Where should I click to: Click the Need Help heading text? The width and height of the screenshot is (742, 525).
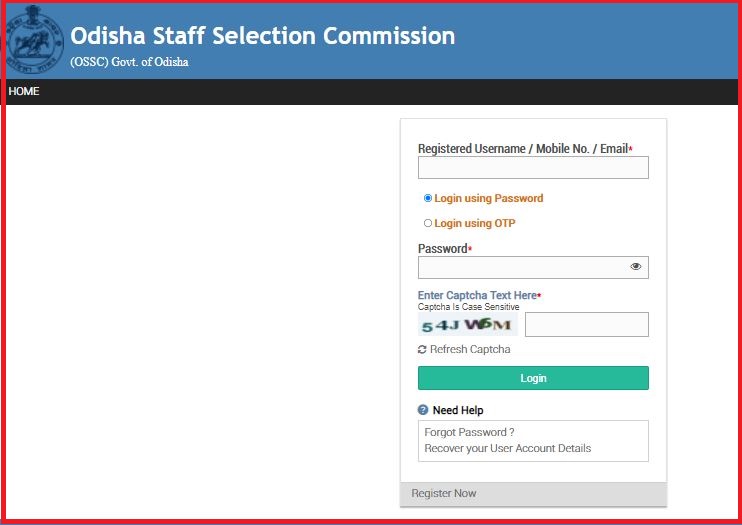click(x=458, y=410)
